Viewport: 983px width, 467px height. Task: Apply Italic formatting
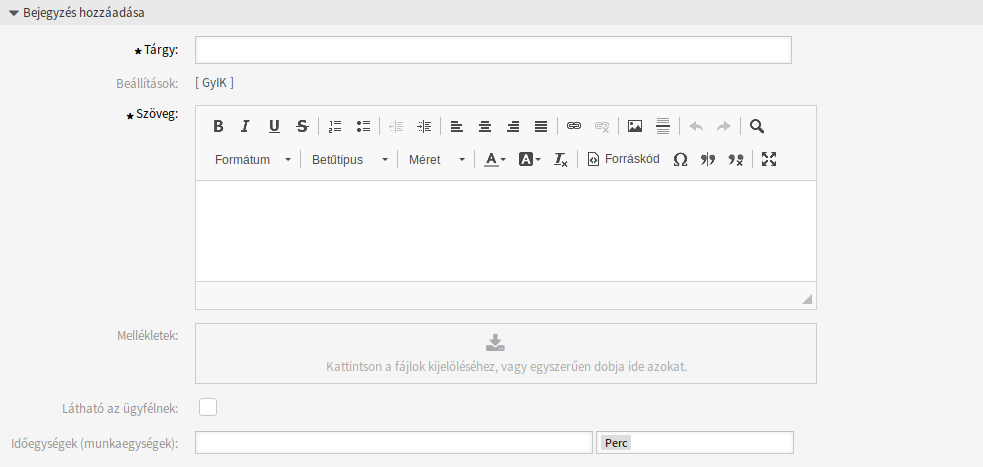coord(246,126)
